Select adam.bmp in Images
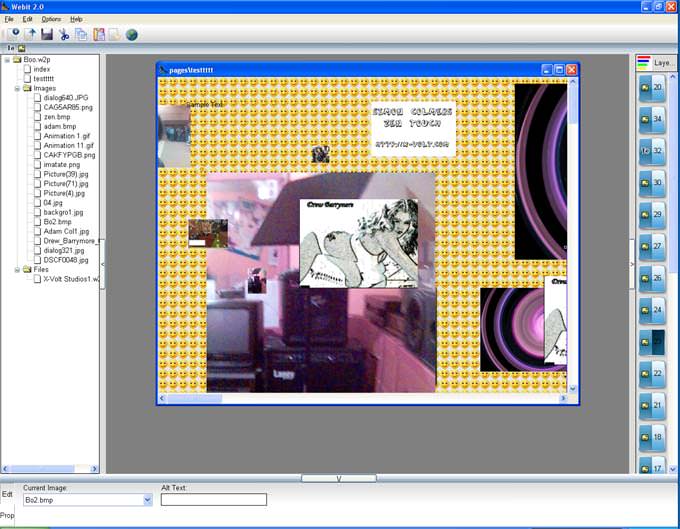This screenshot has height=529, width=680. 60,127
